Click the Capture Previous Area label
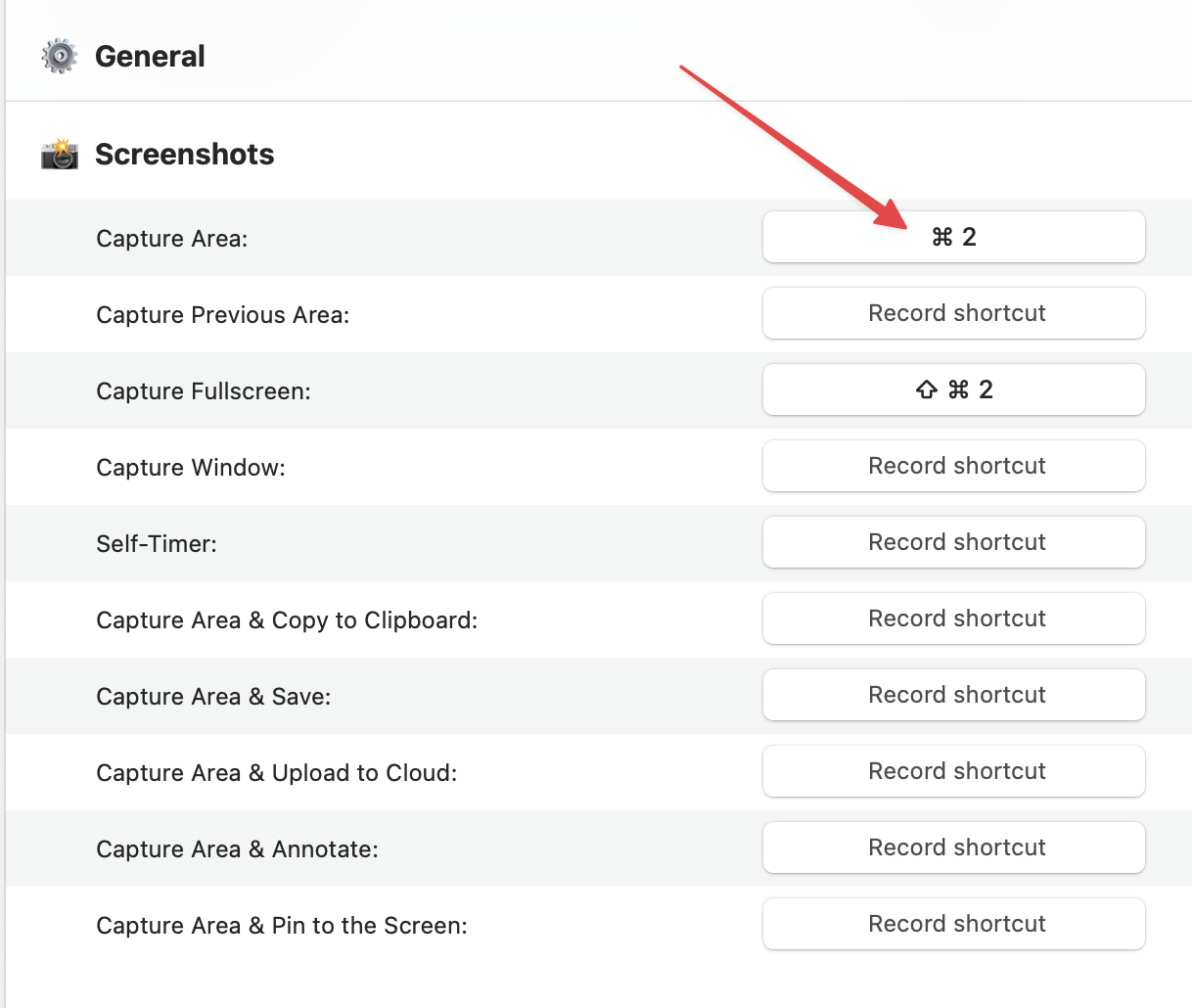The image size is (1192, 1008). pyautogui.click(x=222, y=315)
